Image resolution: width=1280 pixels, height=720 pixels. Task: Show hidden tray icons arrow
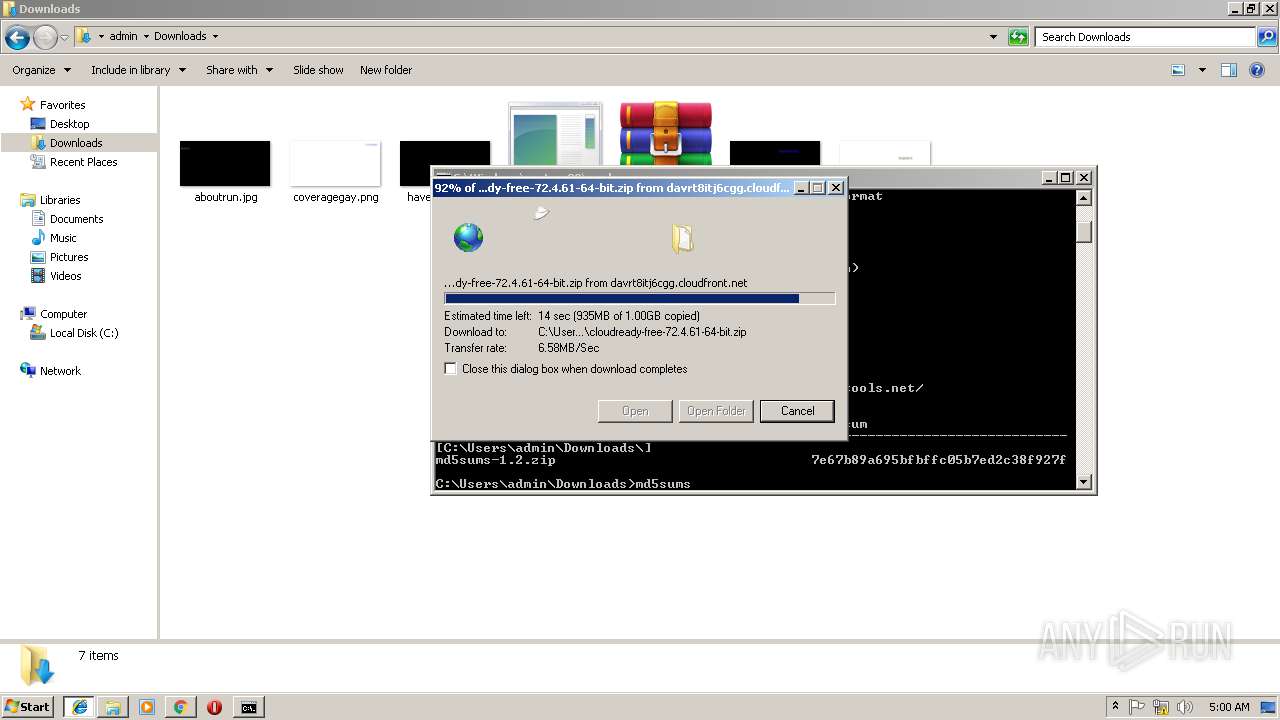point(1115,707)
